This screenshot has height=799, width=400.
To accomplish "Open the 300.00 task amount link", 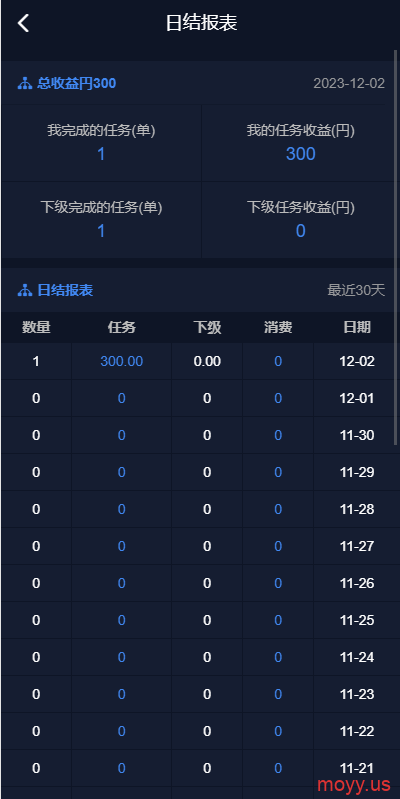I will (122, 361).
